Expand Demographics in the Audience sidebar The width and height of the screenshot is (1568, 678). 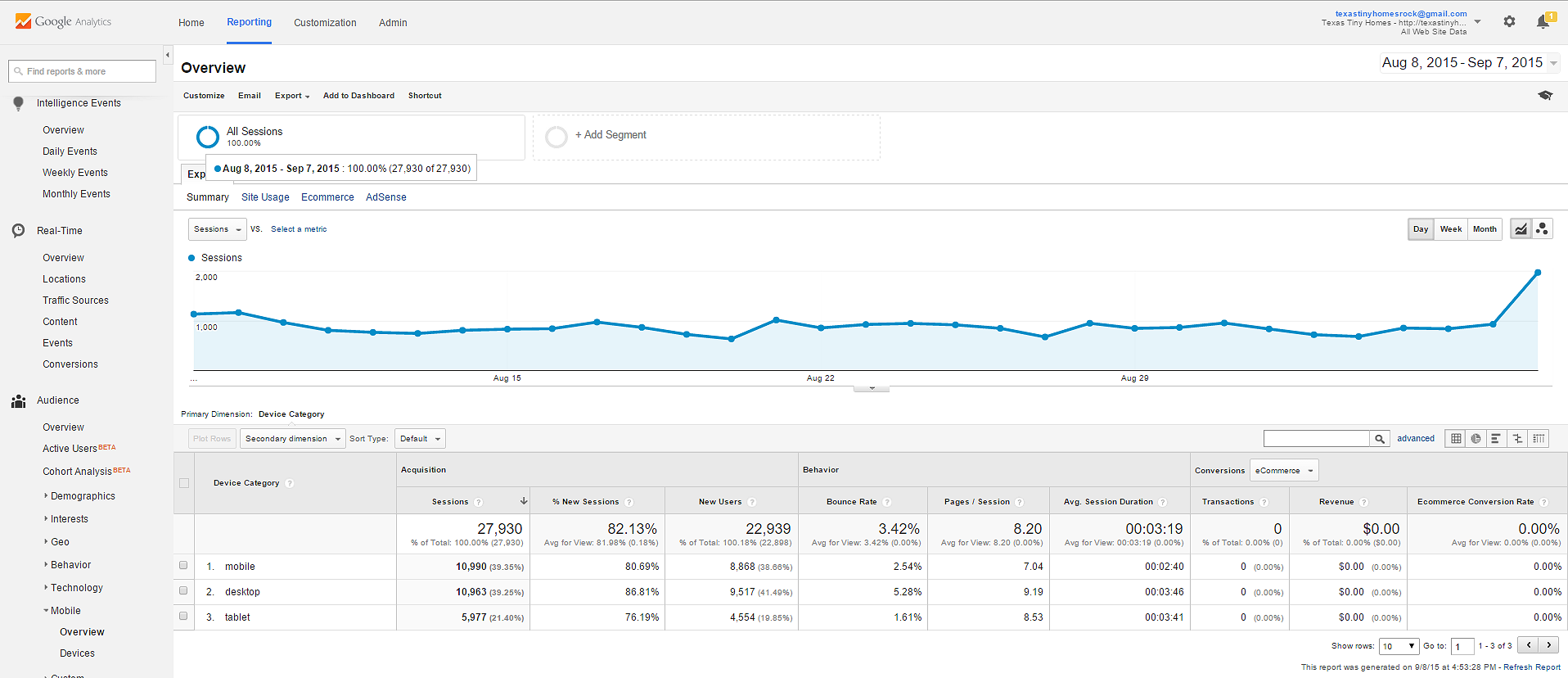82,496
